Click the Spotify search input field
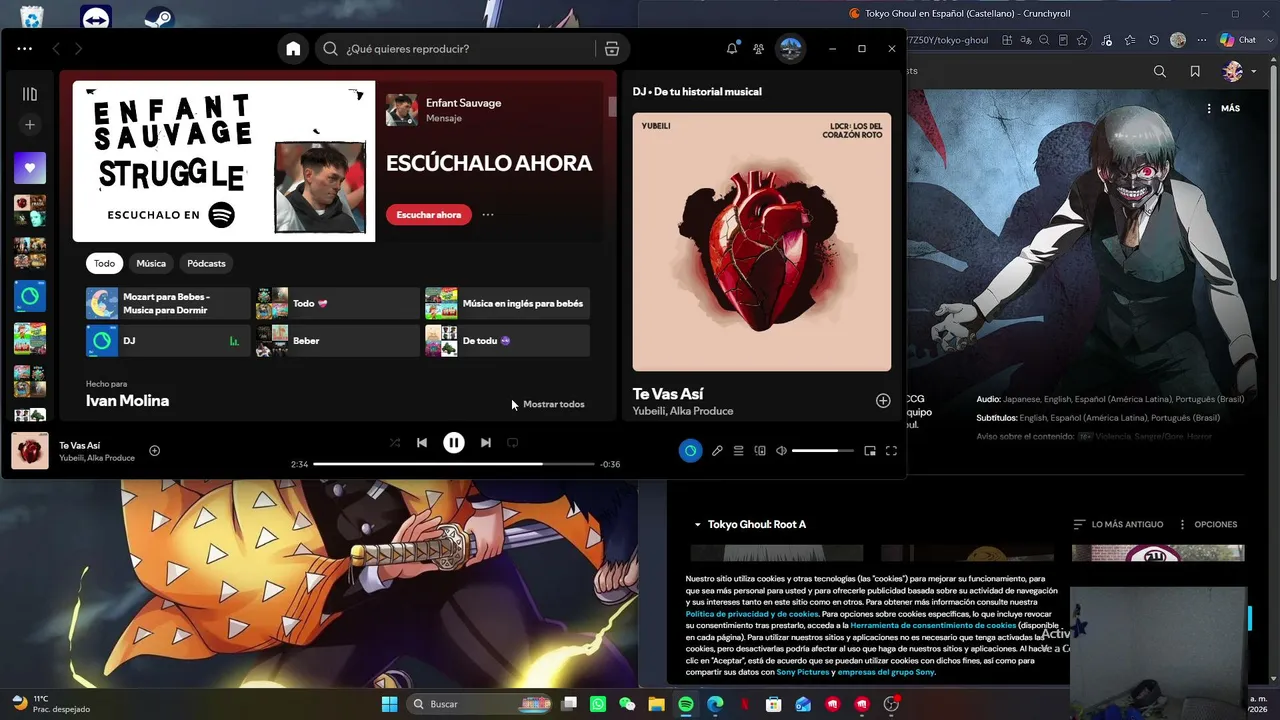The image size is (1280, 720). point(455,48)
